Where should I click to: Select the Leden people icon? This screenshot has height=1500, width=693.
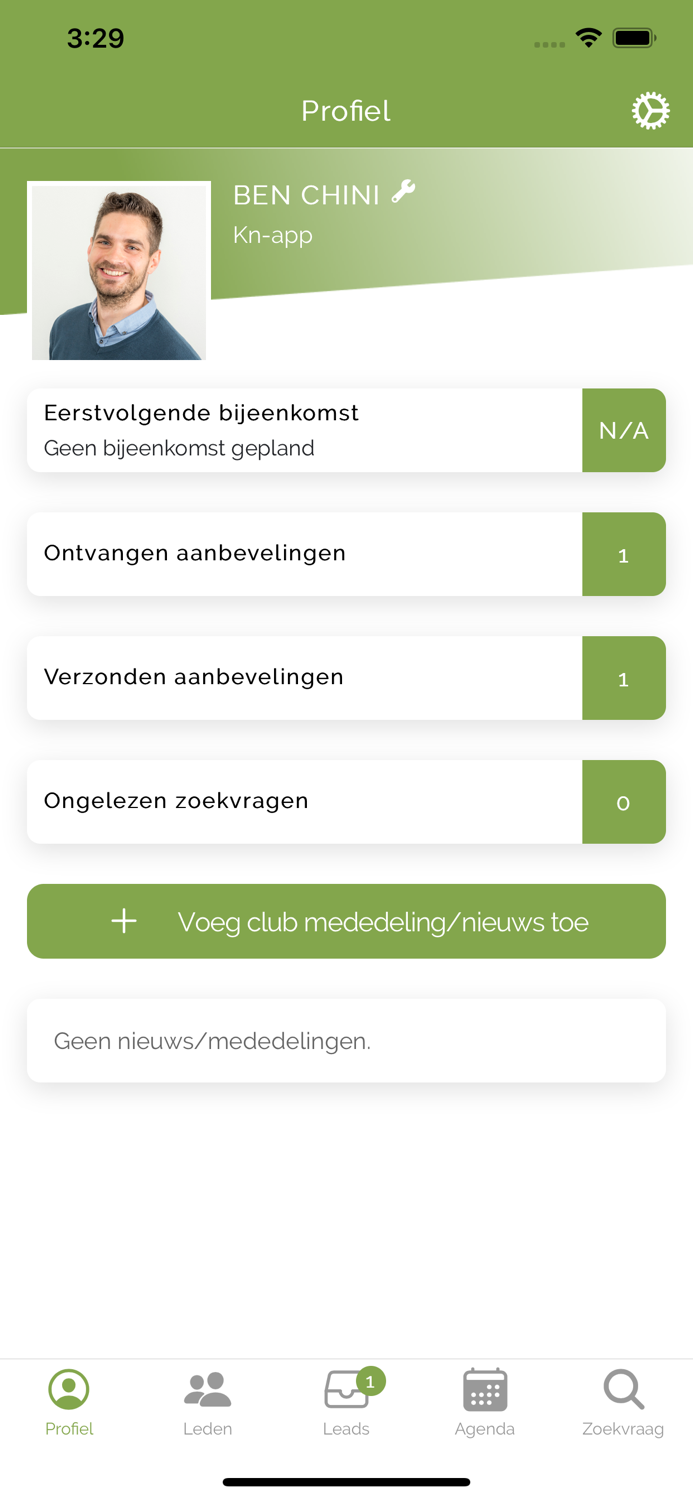(x=207, y=1390)
